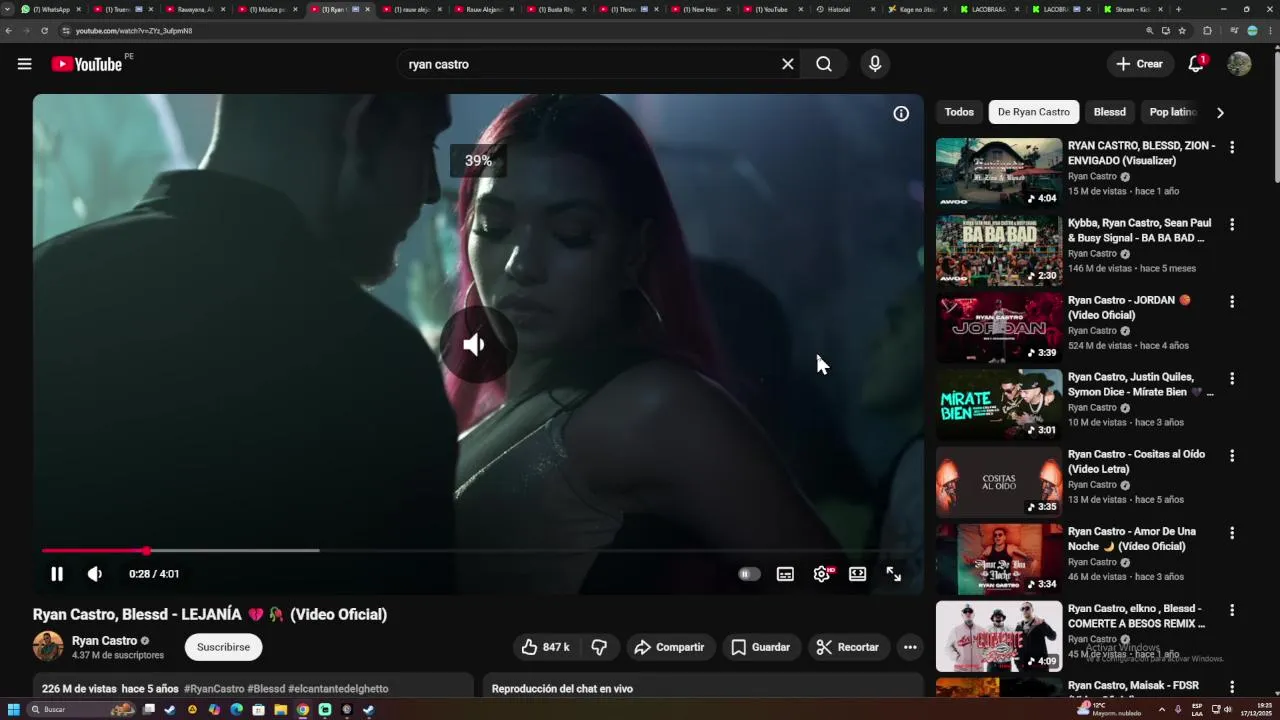Viewport: 1280px width, 720px height.
Task: Open the BA BA BAD video thumbnail
Action: (999, 250)
